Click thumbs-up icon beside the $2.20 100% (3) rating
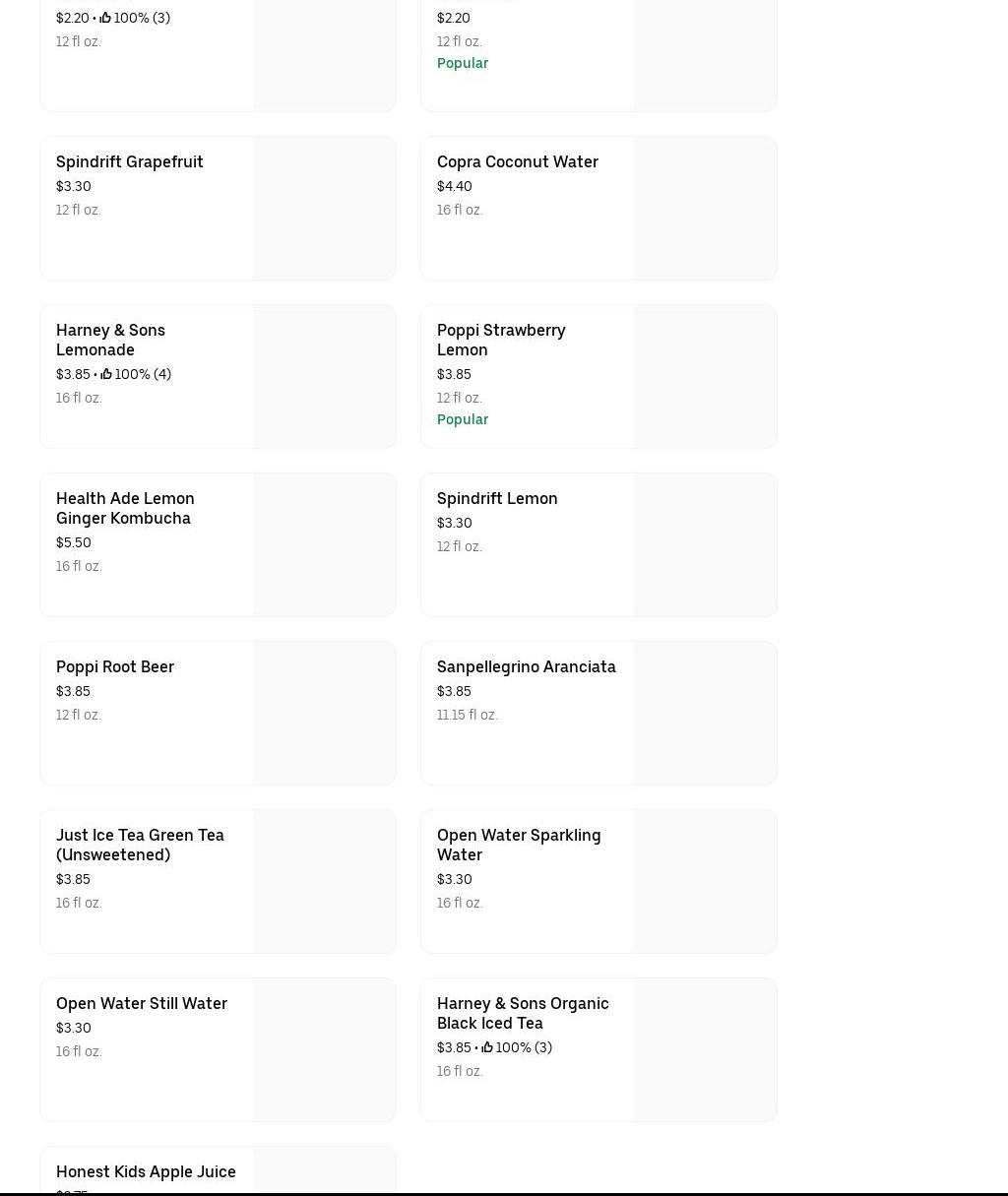 [x=105, y=18]
